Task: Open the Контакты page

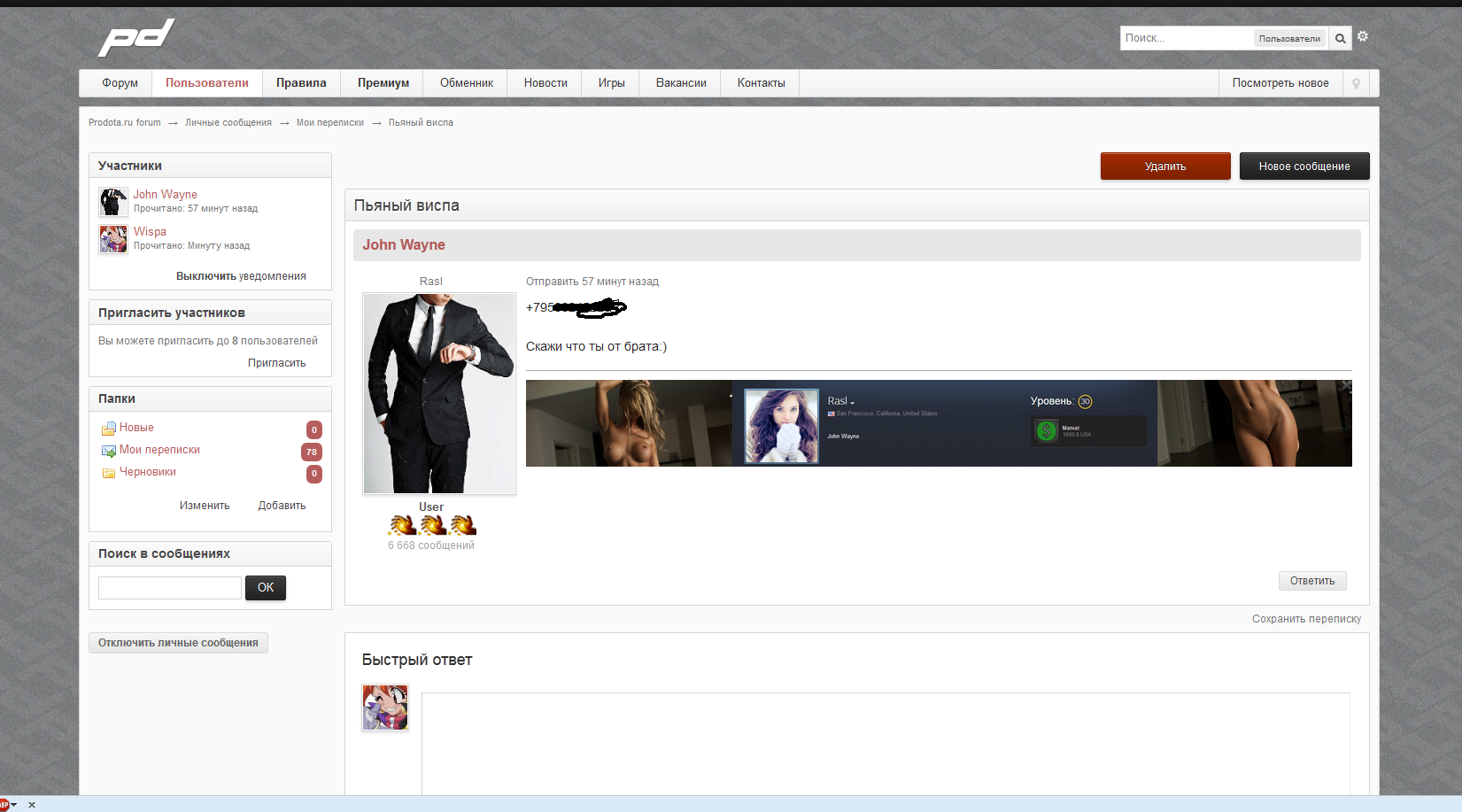Action: click(x=762, y=83)
